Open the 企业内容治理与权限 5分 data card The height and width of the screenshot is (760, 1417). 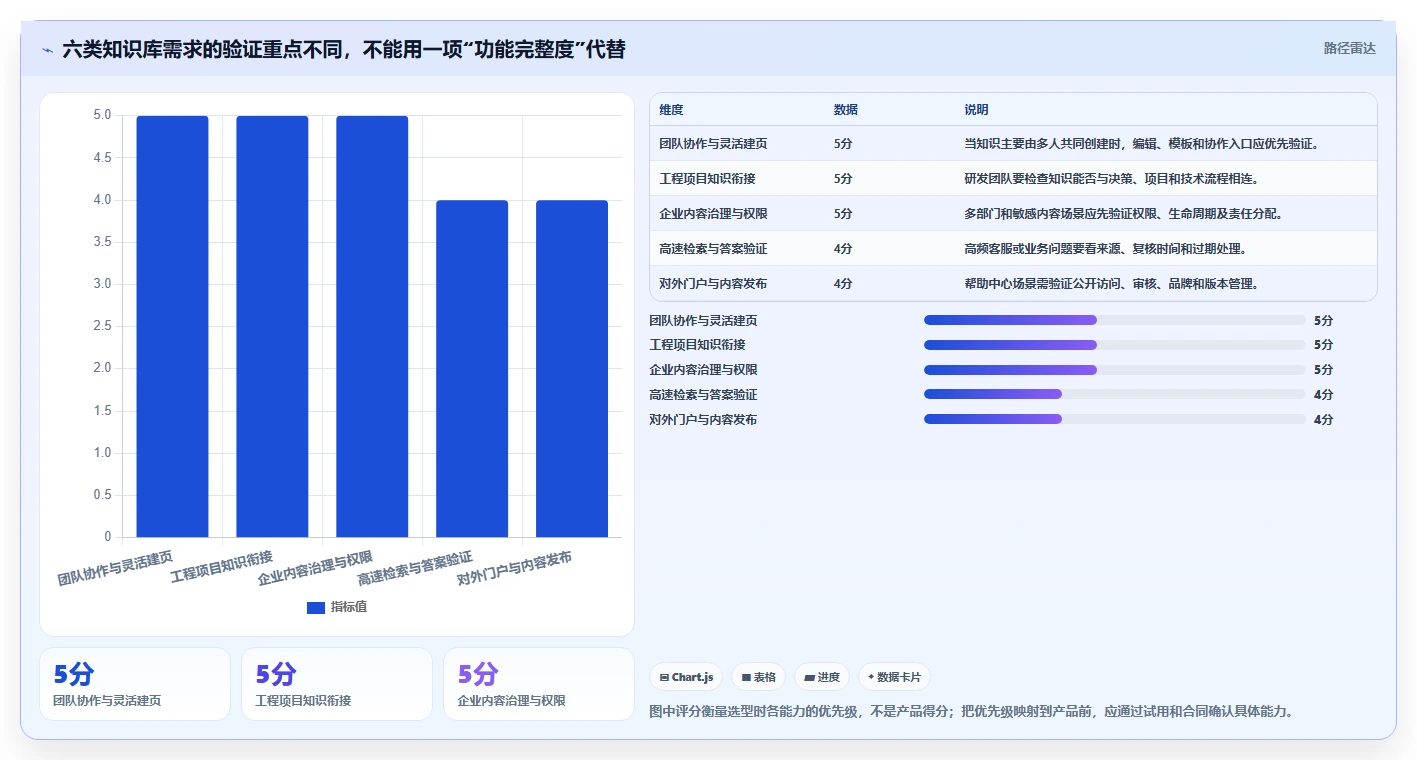tap(539, 684)
